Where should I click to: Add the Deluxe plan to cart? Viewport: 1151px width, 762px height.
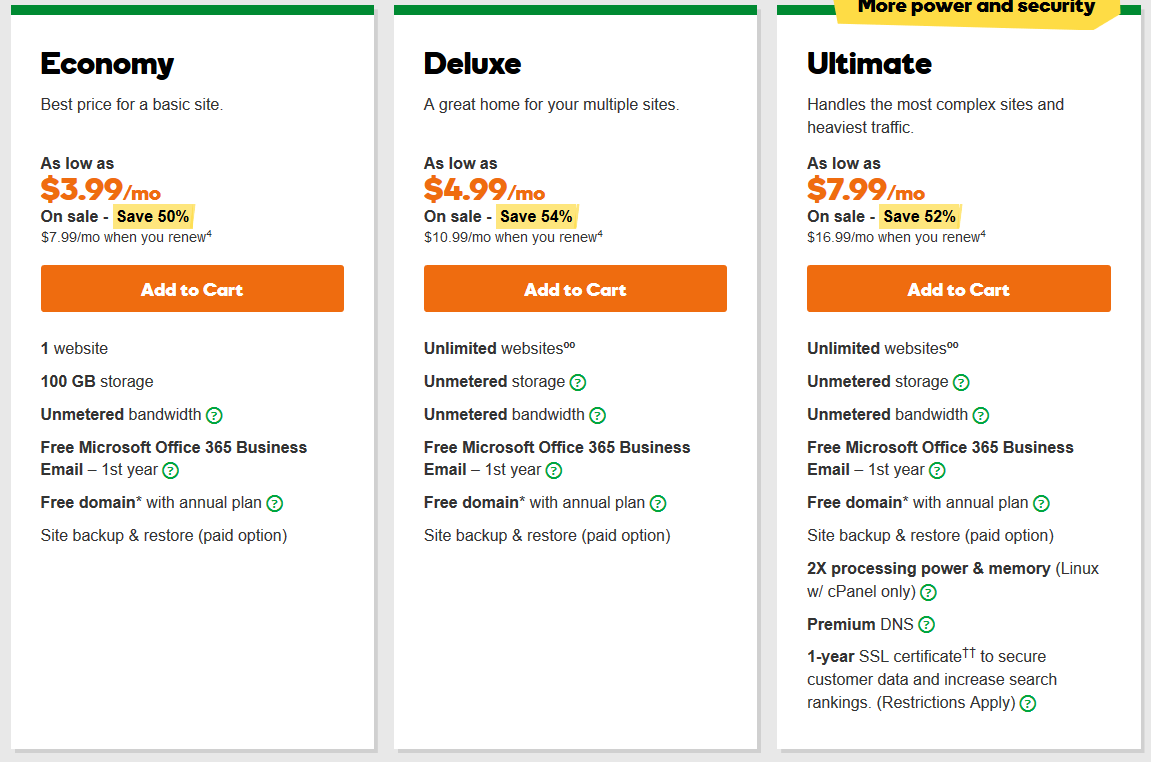[576, 289]
